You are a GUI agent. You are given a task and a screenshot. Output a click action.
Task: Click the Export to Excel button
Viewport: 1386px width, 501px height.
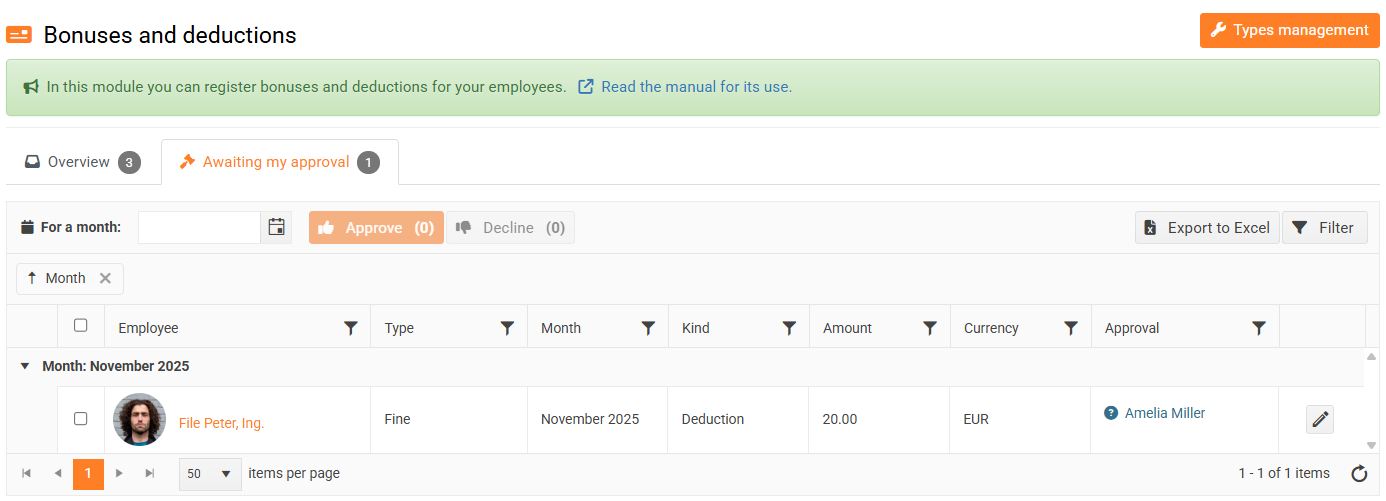(1207, 228)
